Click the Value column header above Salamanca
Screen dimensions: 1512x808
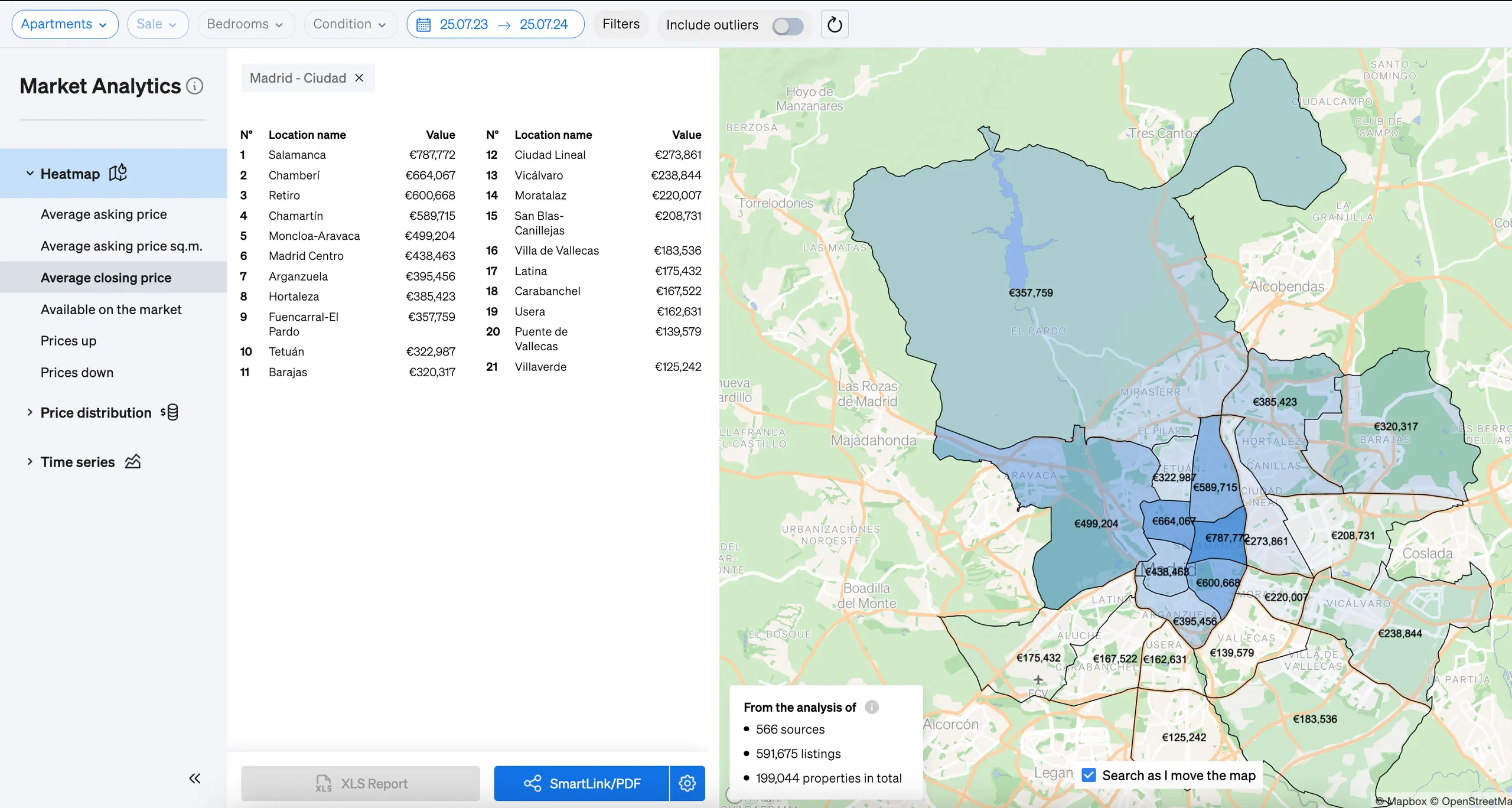coord(441,135)
